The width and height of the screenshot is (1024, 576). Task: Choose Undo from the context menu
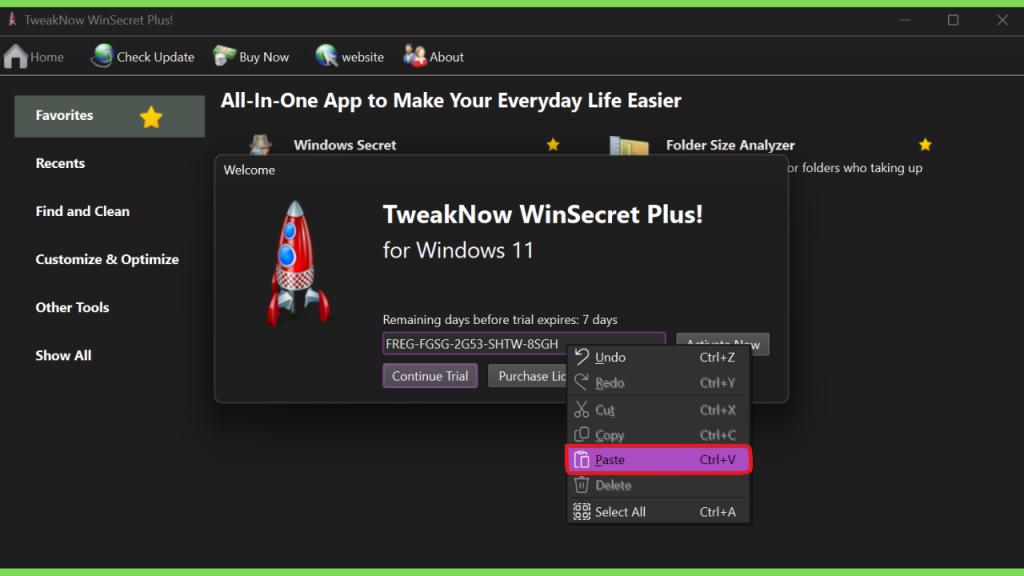click(x=658, y=357)
